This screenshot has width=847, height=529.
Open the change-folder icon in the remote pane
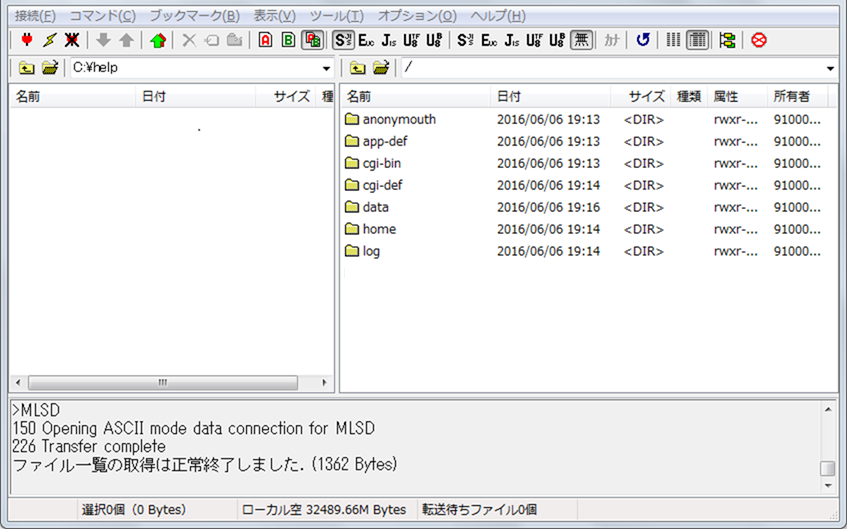pyautogui.click(x=381, y=68)
